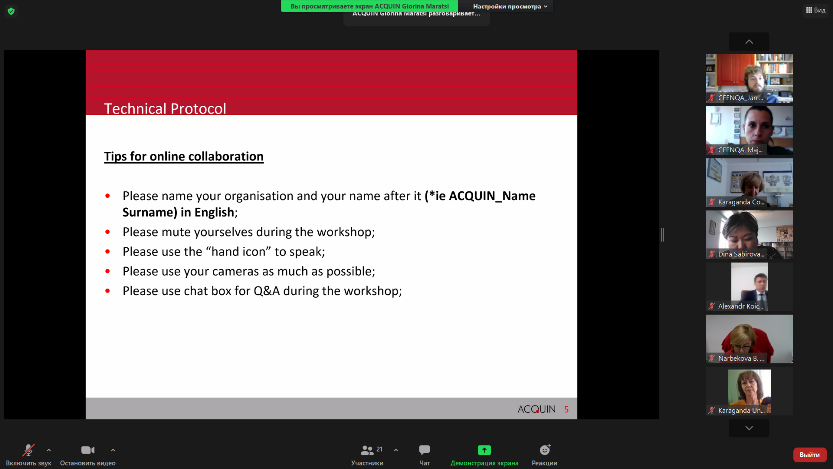Expand the arrow next to Participants

click(396, 449)
